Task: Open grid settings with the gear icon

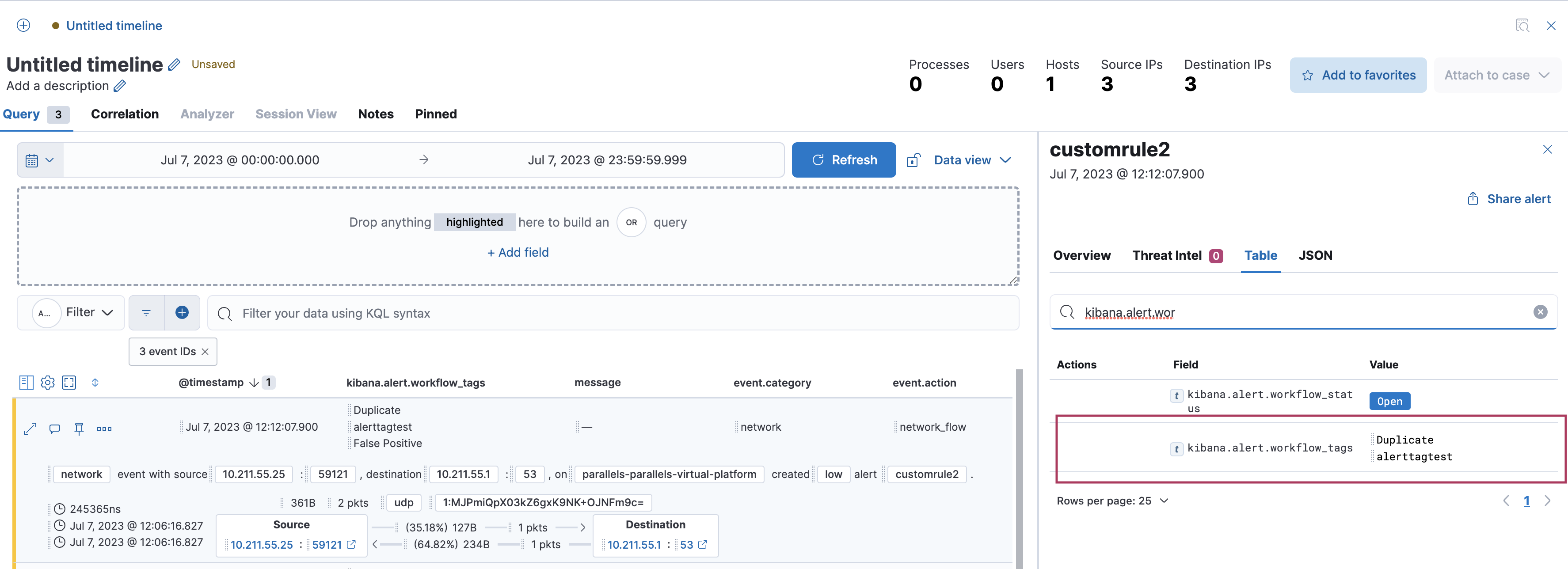Action: [47, 382]
